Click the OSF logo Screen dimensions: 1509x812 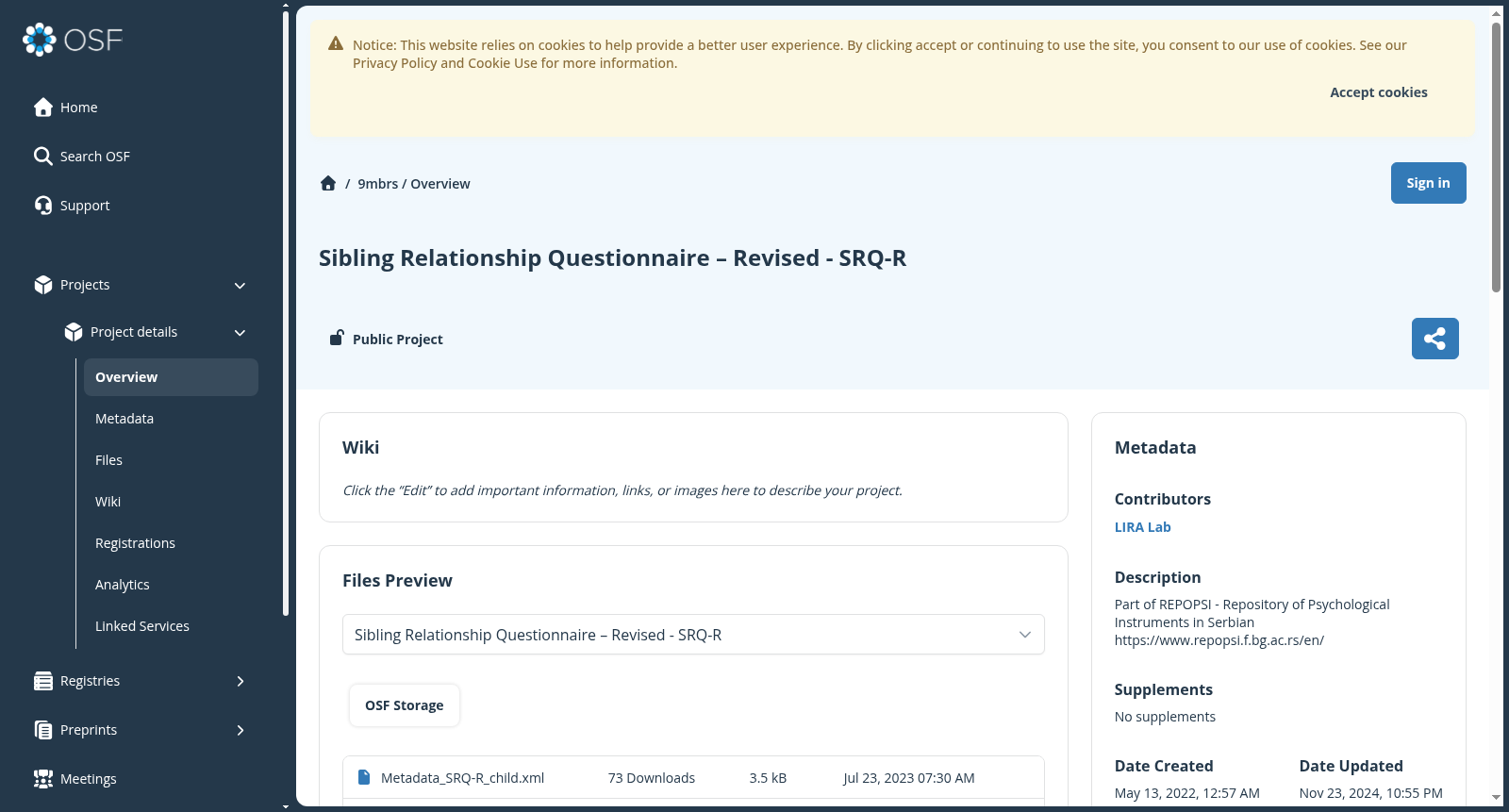tap(73, 40)
